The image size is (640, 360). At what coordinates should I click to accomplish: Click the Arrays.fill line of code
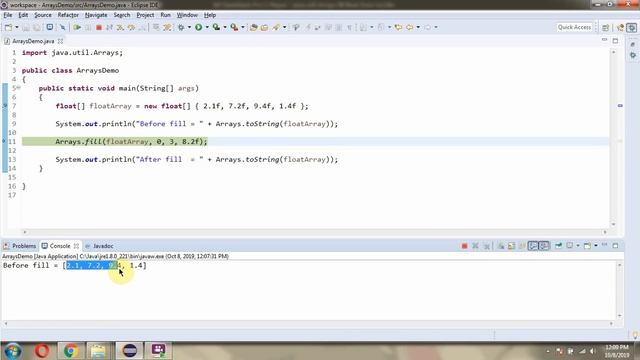tap(131, 142)
